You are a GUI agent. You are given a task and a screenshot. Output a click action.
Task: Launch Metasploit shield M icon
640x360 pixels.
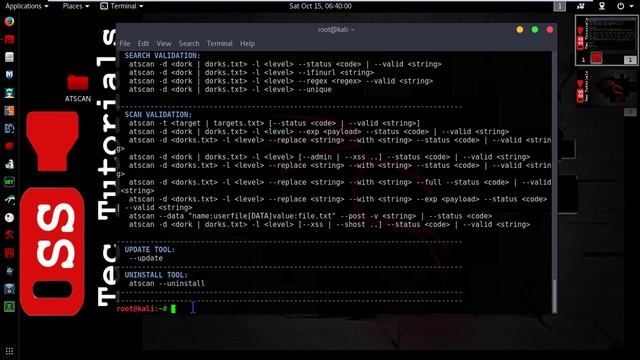coord(9,75)
